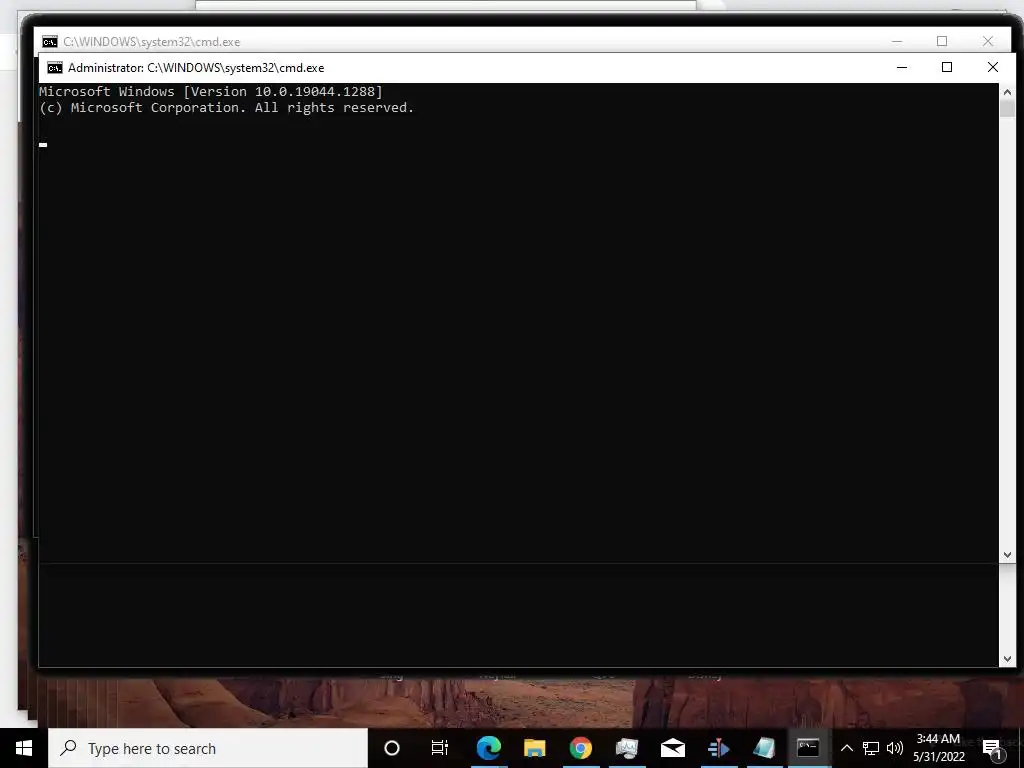Viewport: 1024px width, 768px height.
Task: Open the Mail app from the taskbar
Action: click(672, 748)
